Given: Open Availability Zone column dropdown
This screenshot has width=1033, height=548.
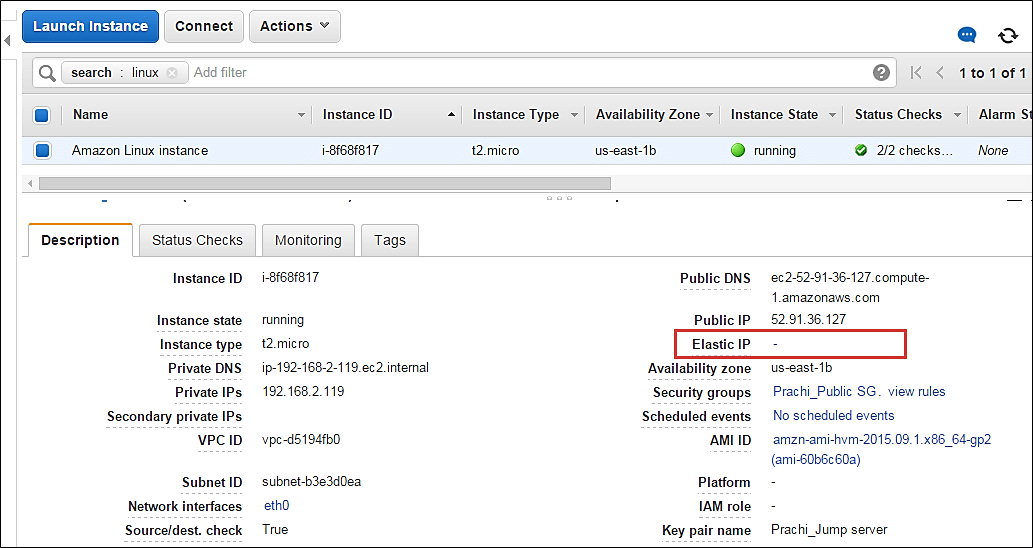Looking at the screenshot, I should point(710,115).
